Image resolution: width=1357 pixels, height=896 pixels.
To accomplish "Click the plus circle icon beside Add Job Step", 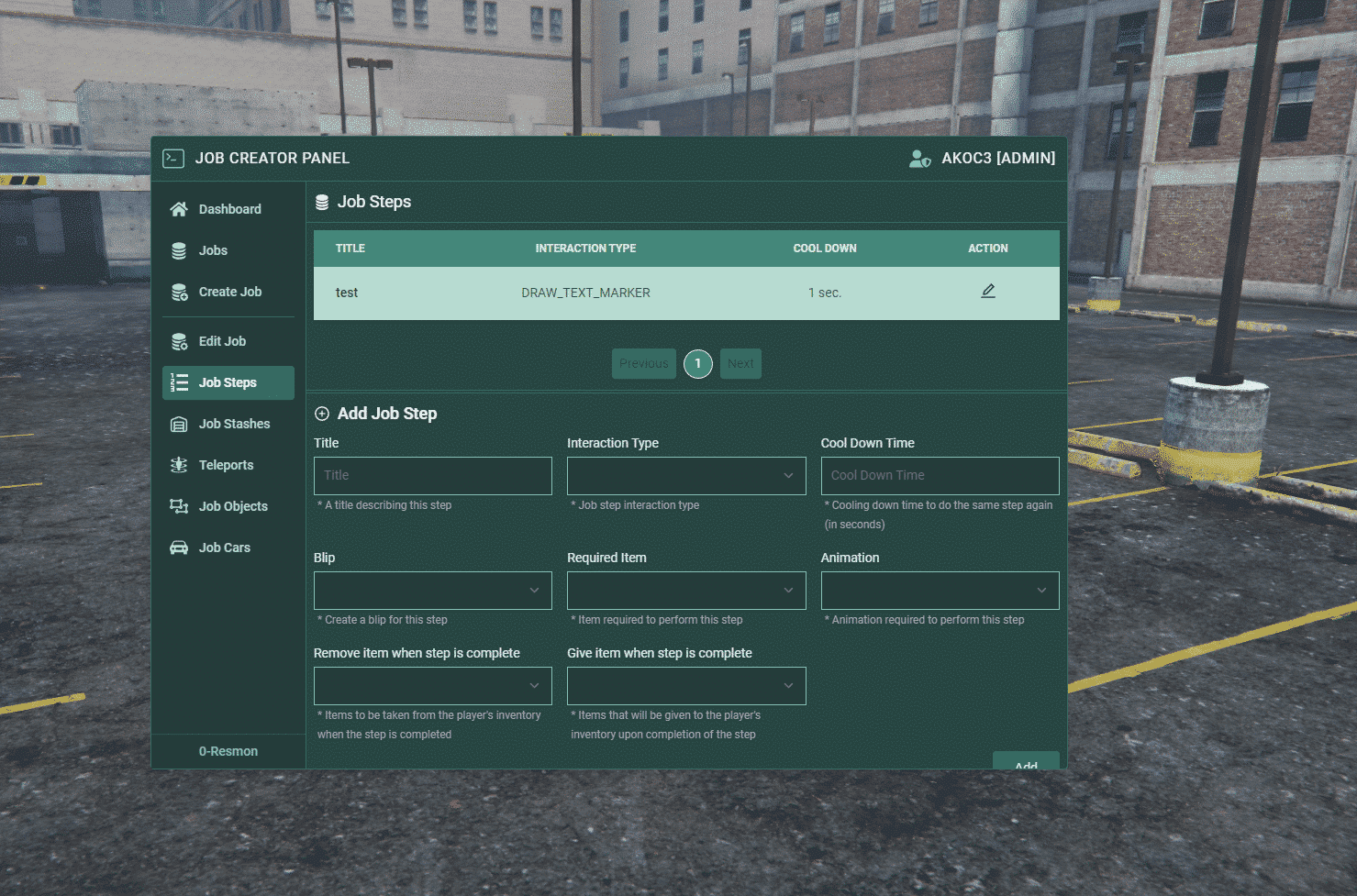I will pos(322,414).
